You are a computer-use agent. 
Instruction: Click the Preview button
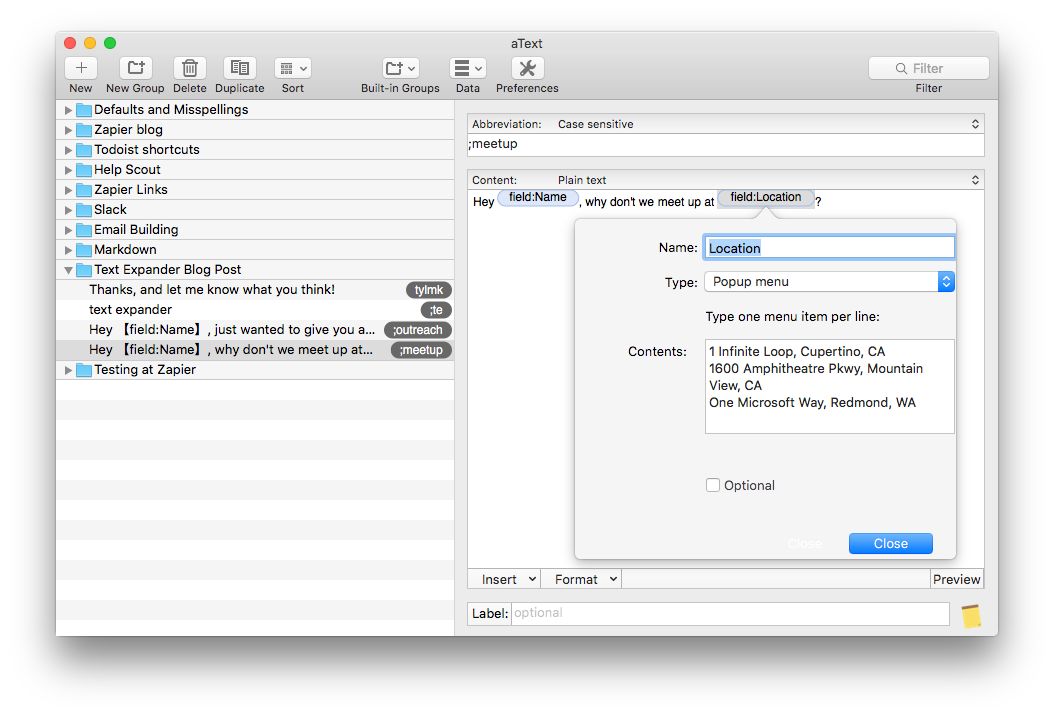[x=957, y=580]
